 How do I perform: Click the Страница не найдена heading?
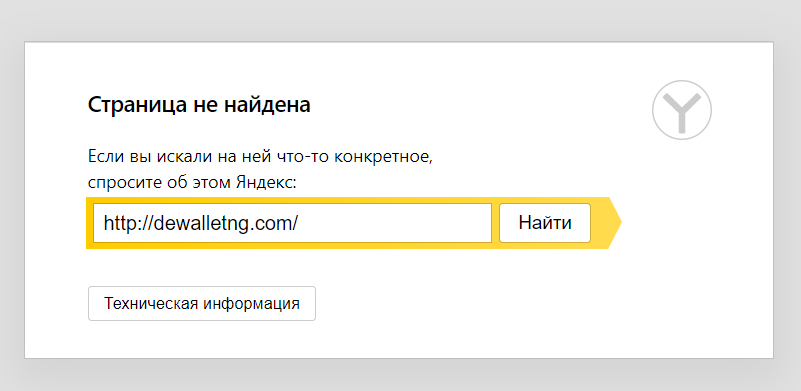click(x=199, y=105)
